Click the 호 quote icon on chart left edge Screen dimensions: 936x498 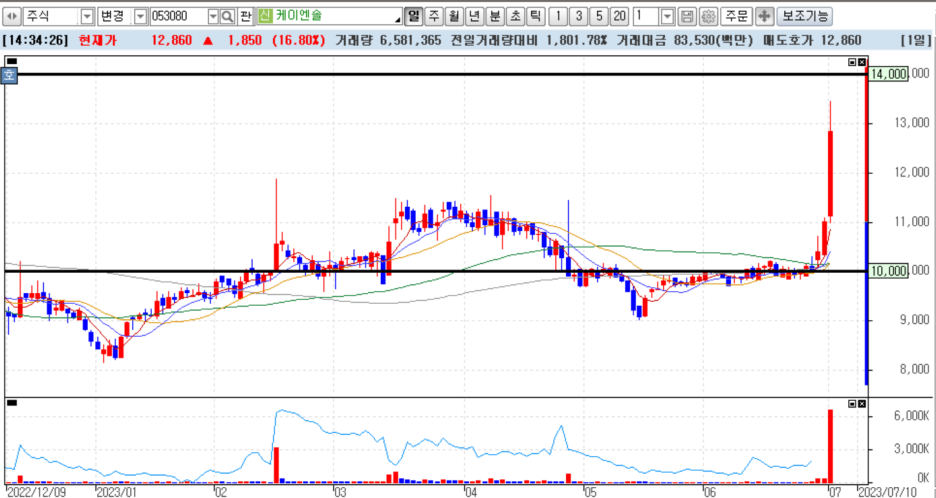coord(10,76)
